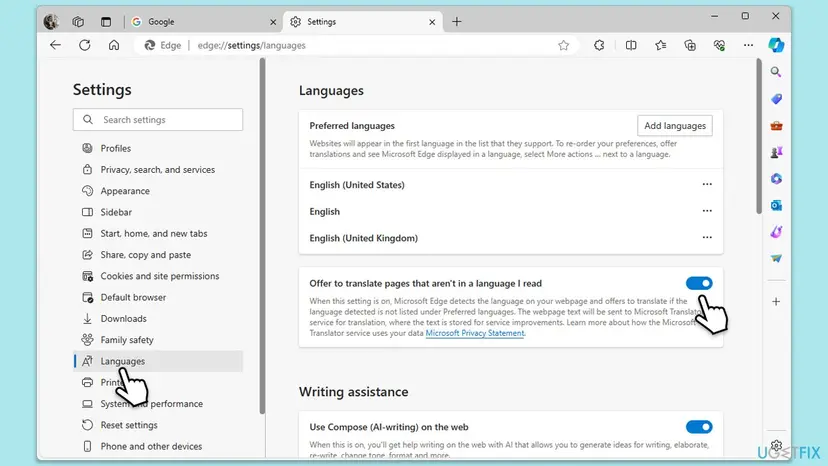828x466 pixels.
Task: Close the Settings tab
Action: 432,22
